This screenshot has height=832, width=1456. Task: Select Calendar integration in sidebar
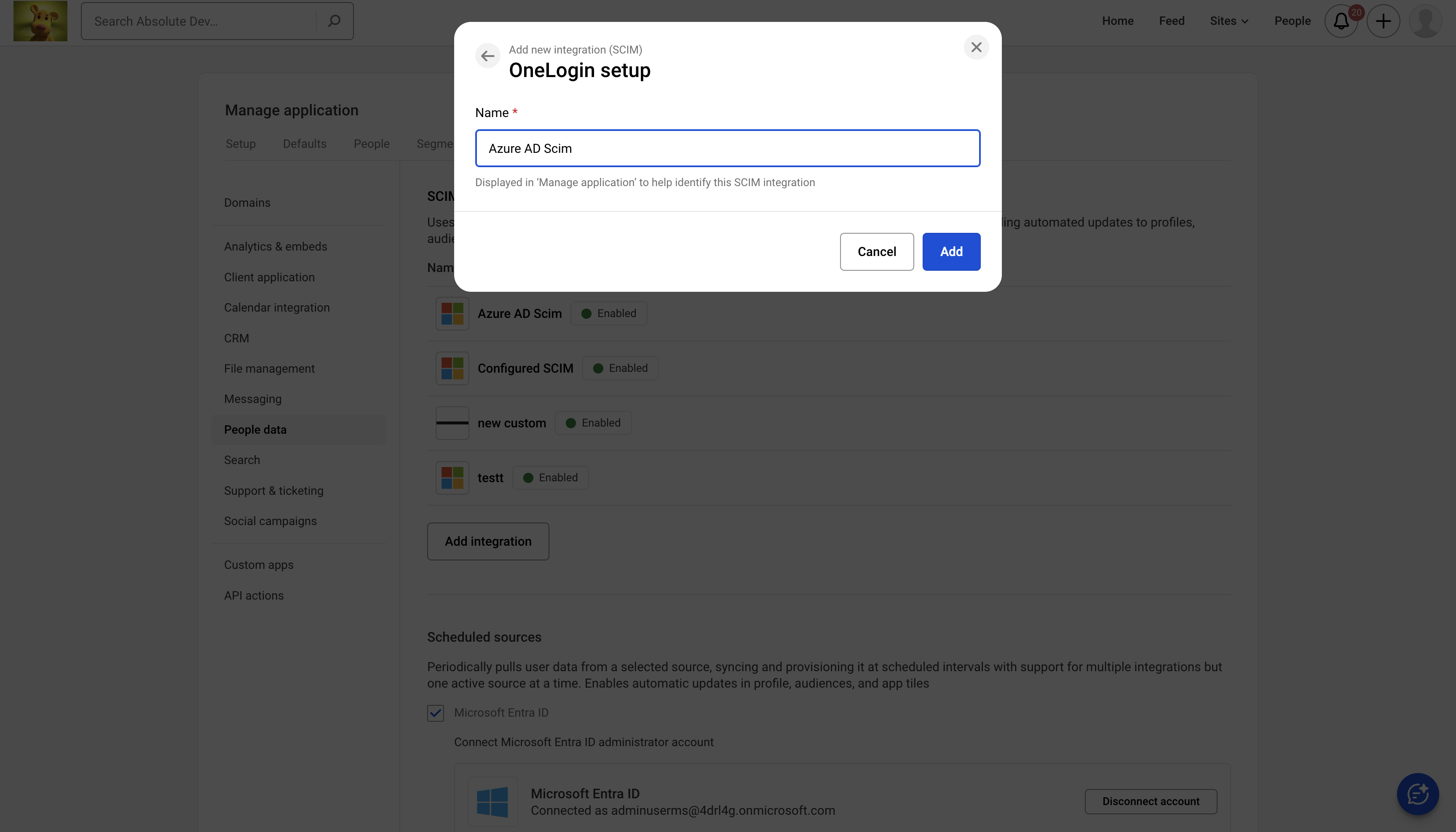pos(277,307)
